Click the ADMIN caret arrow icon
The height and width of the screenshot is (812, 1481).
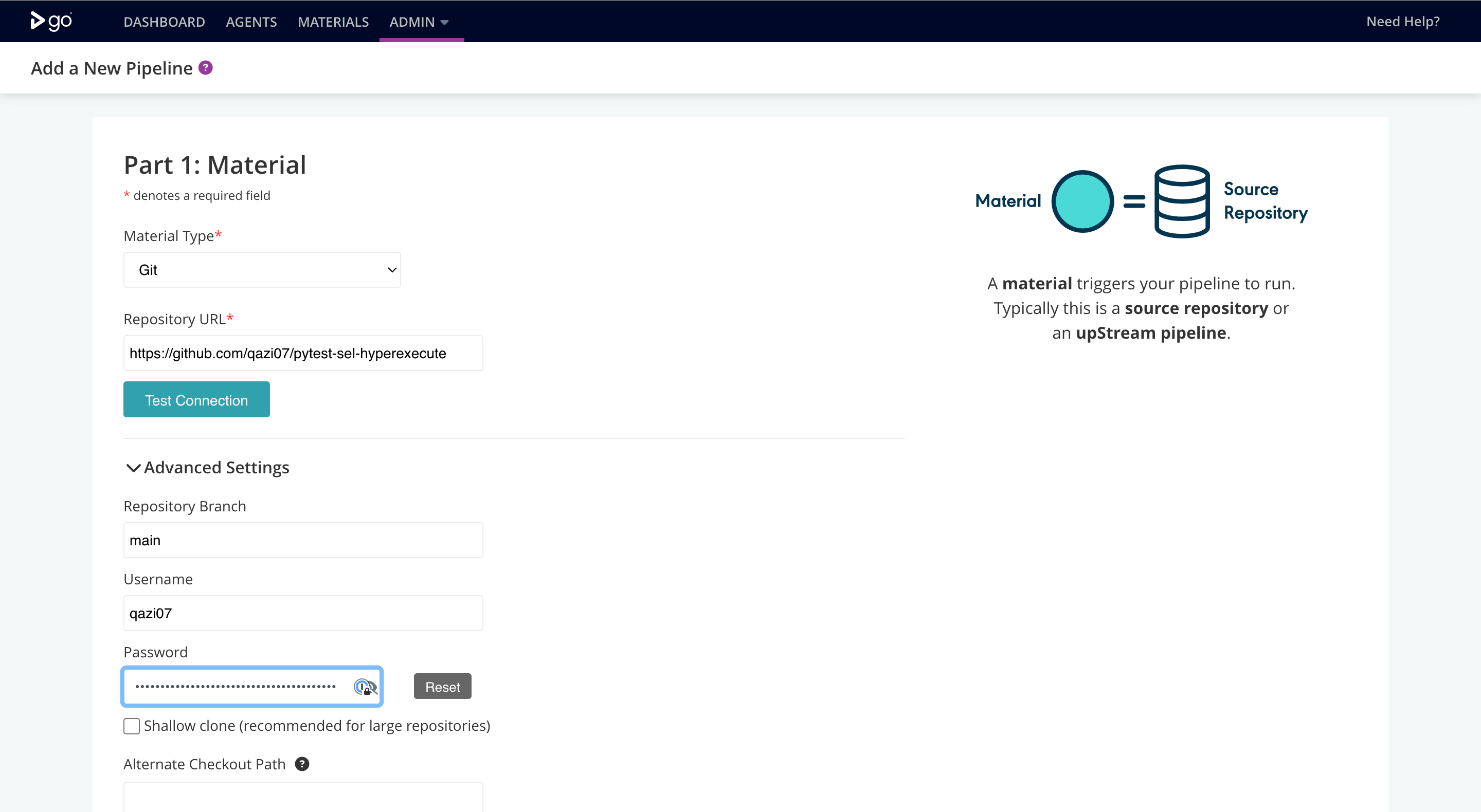coord(444,23)
